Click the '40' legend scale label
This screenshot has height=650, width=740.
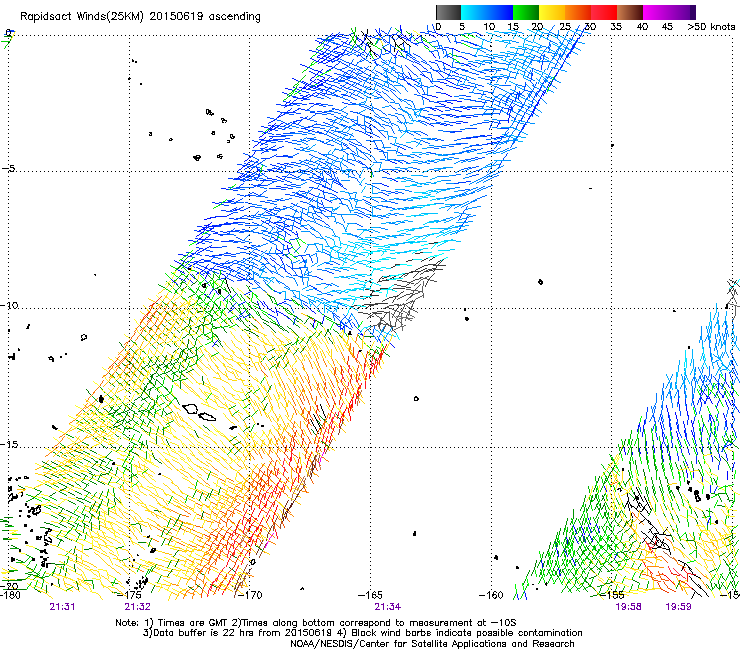pos(642,27)
